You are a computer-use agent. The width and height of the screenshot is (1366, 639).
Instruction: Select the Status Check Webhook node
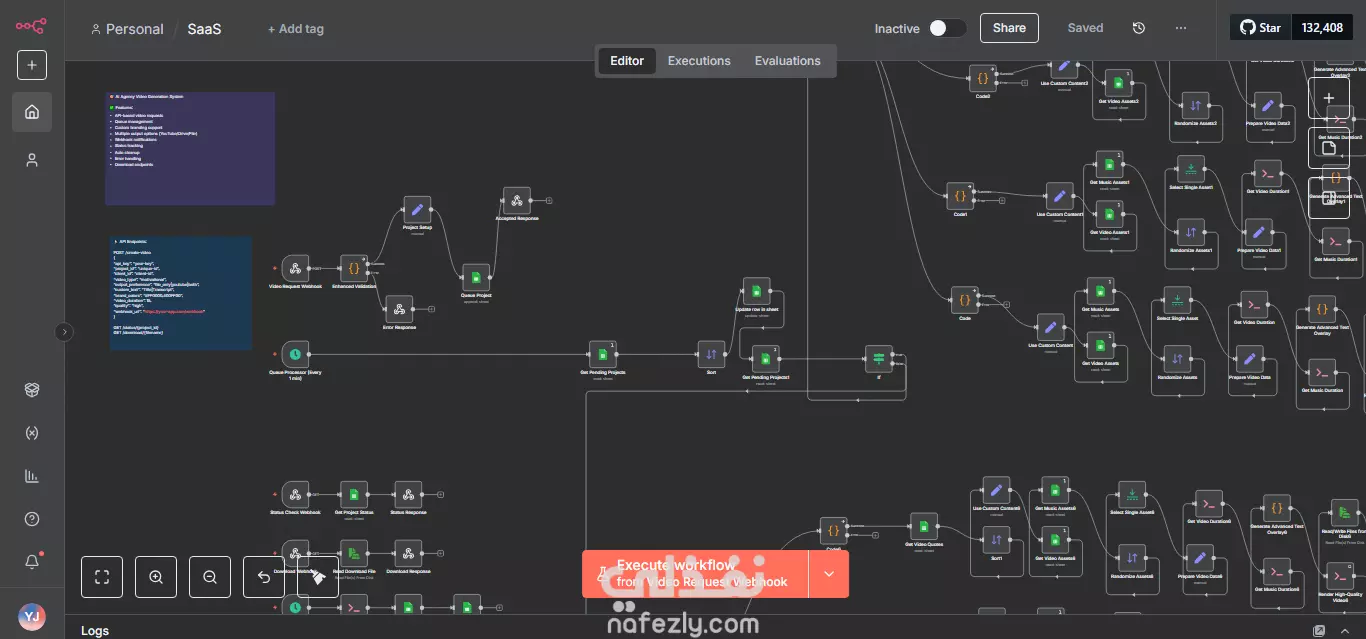[x=295, y=494]
